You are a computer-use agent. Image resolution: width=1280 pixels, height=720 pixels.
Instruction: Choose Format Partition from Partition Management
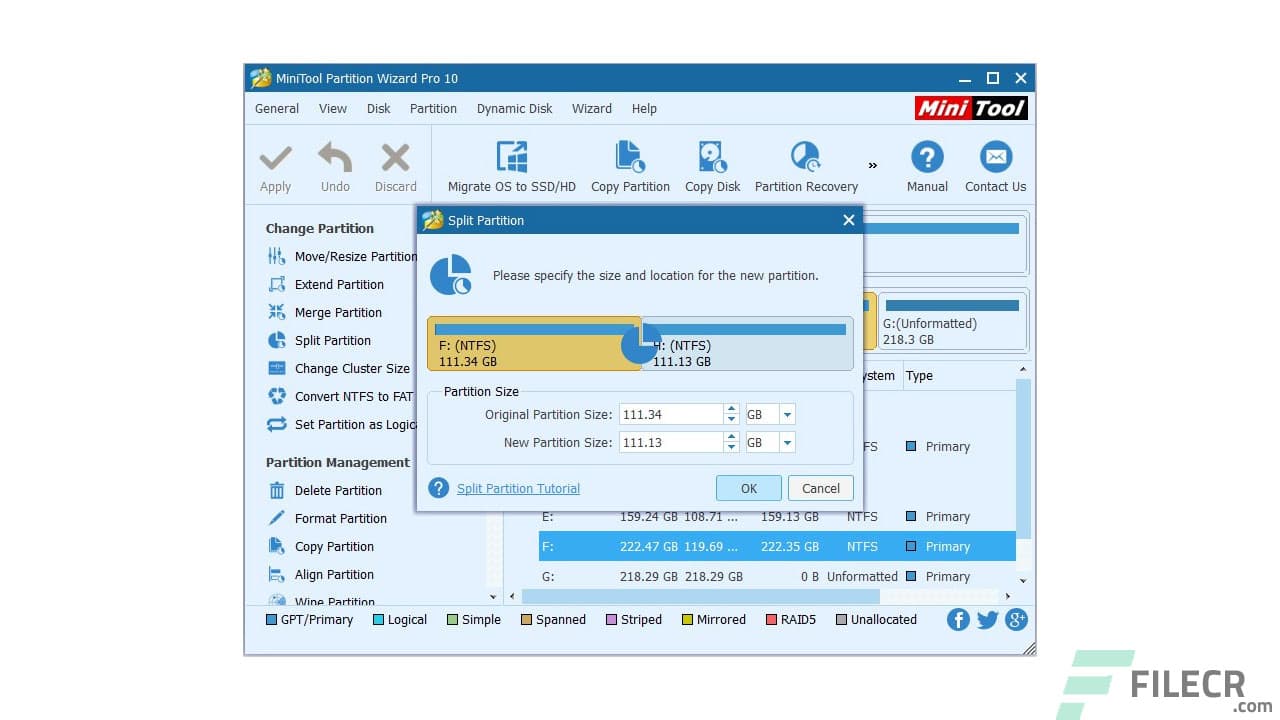[340, 518]
